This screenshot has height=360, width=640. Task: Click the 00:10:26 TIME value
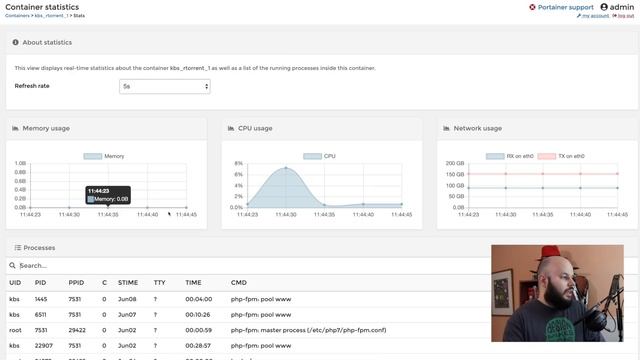coord(198,315)
